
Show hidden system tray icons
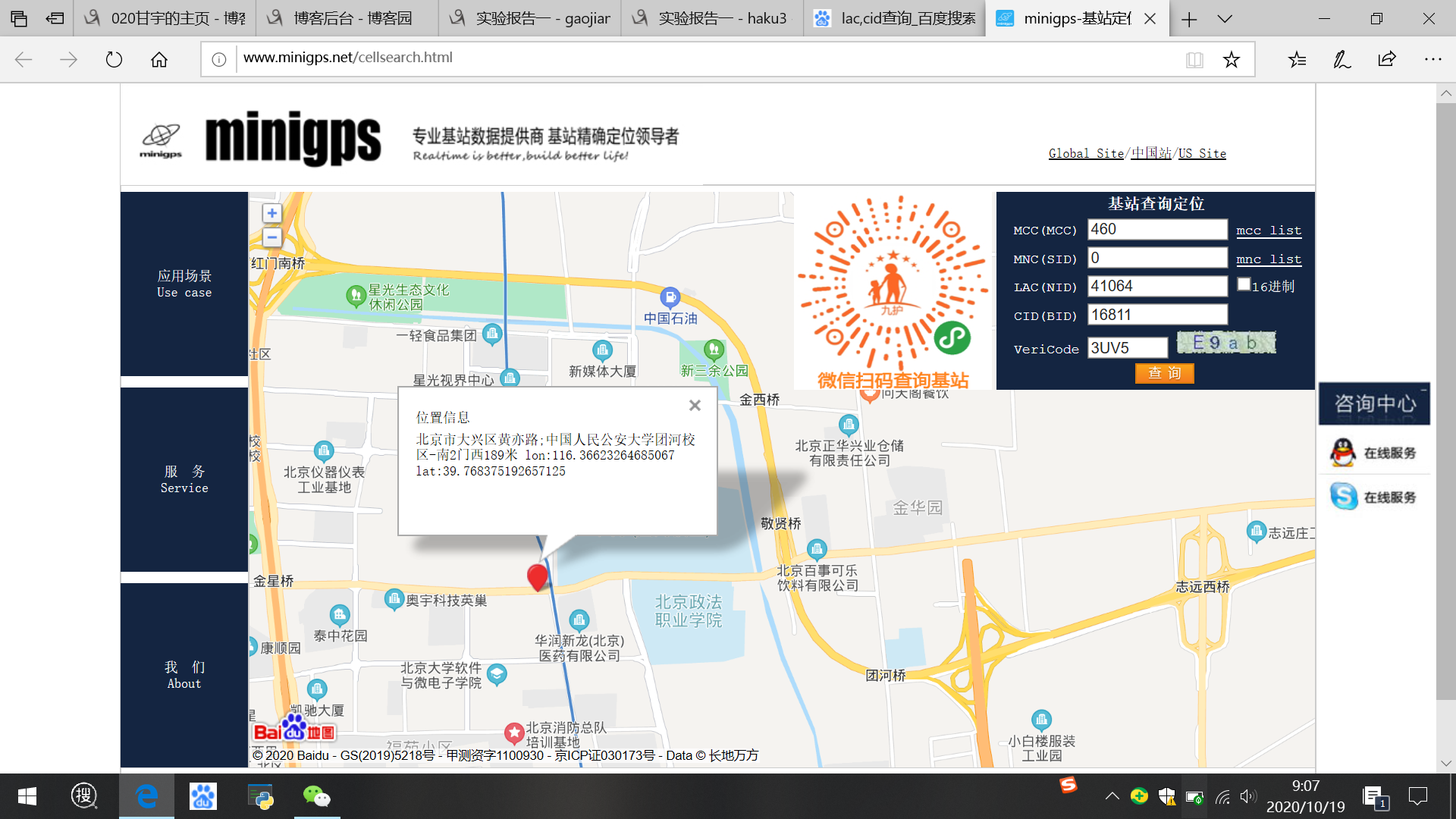coord(1112,796)
